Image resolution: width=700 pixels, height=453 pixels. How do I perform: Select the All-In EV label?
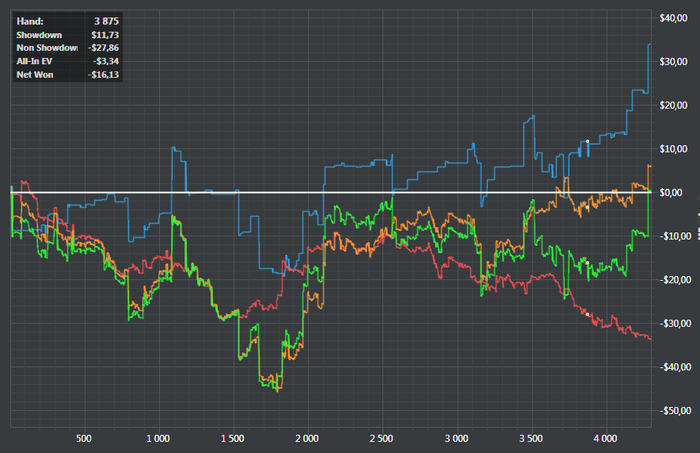tap(34, 61)
